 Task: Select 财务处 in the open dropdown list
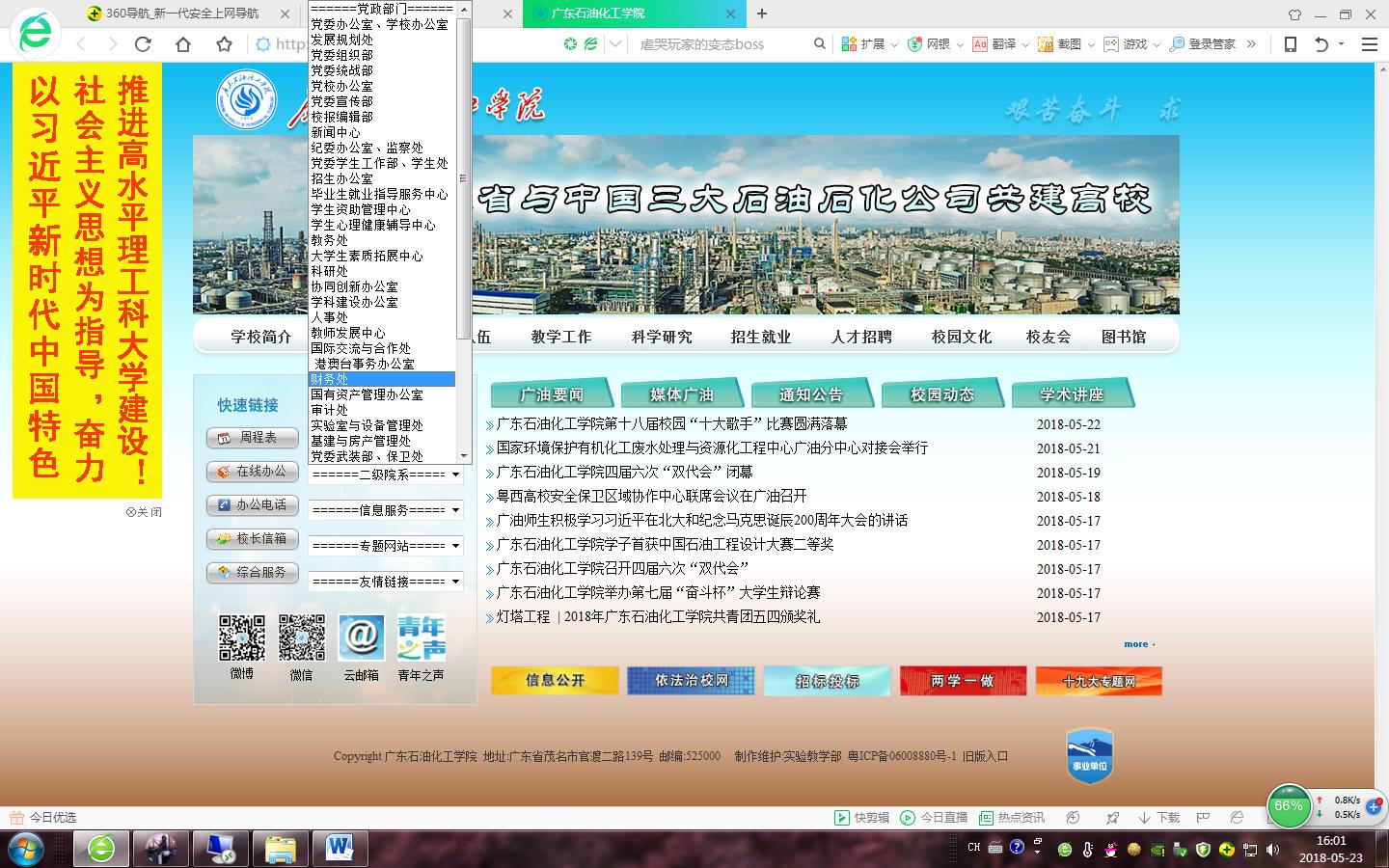pos(382,379)
